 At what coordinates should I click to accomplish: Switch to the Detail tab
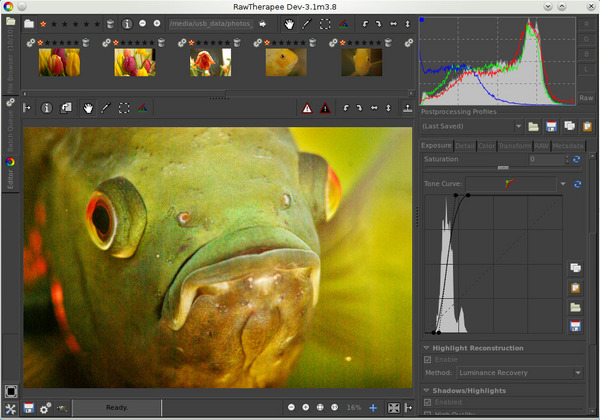pos(465,146)
